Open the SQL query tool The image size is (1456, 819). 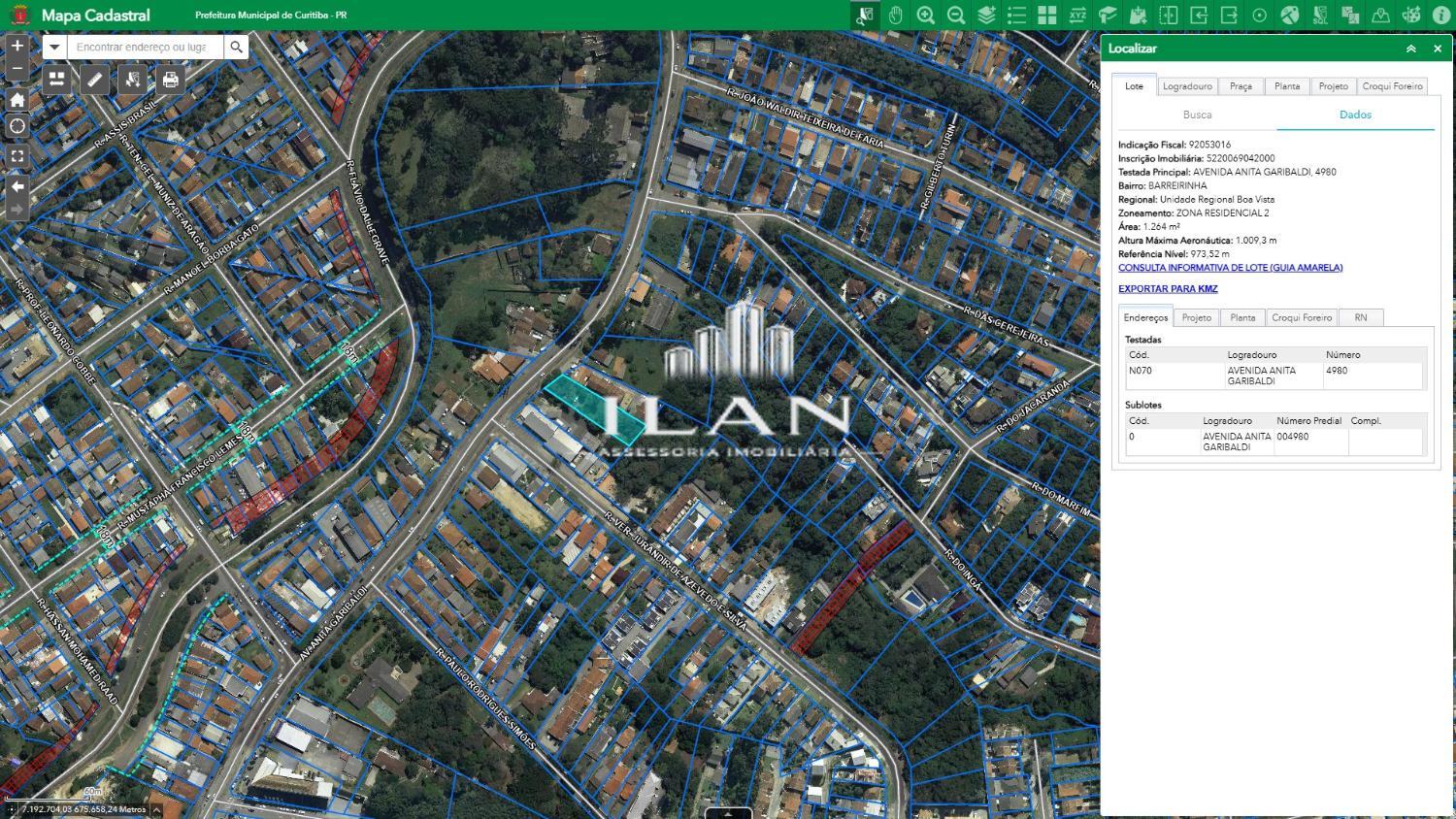click(x=1320, y=15)
